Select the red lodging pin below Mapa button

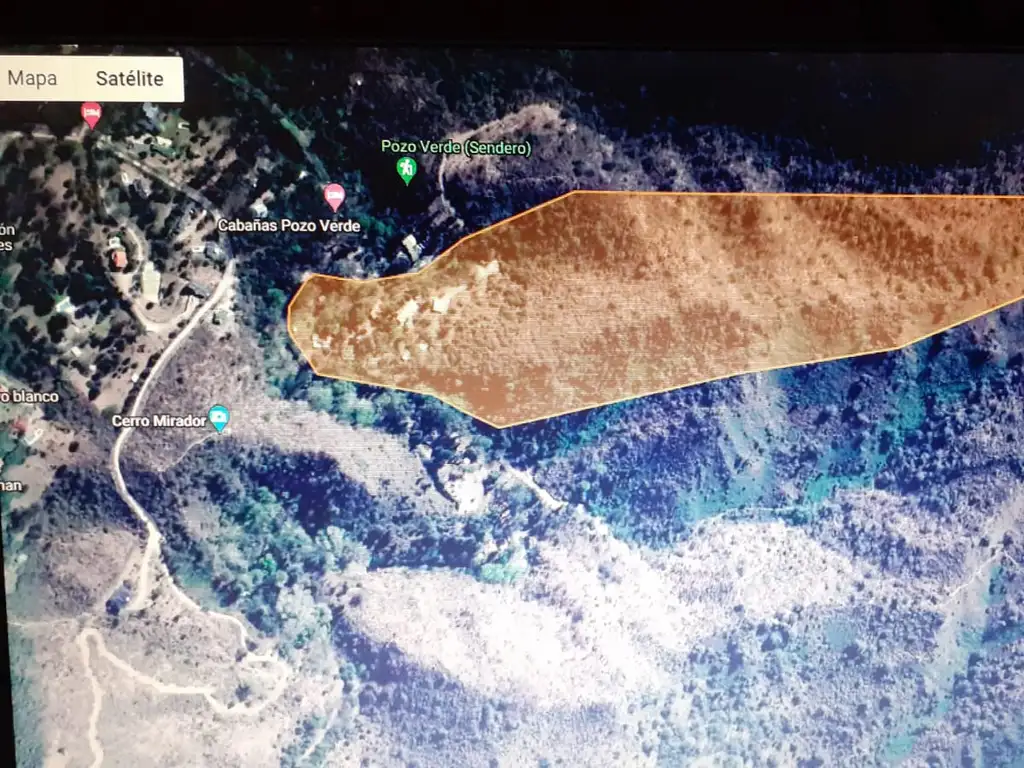(x=91, y=114)
